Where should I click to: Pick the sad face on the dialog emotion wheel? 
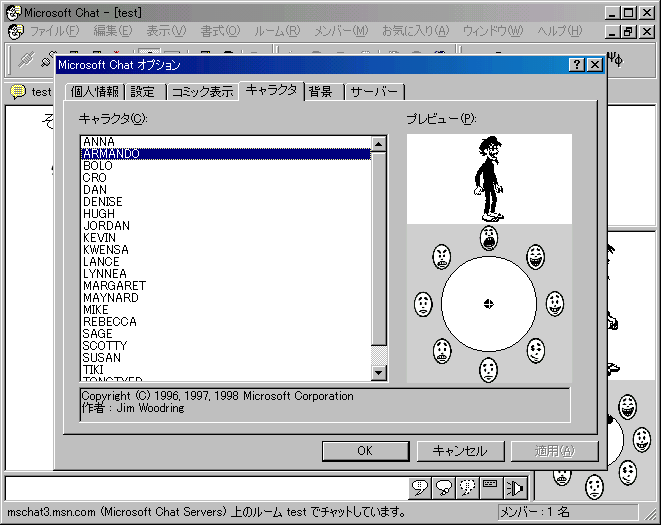(423, 304)
